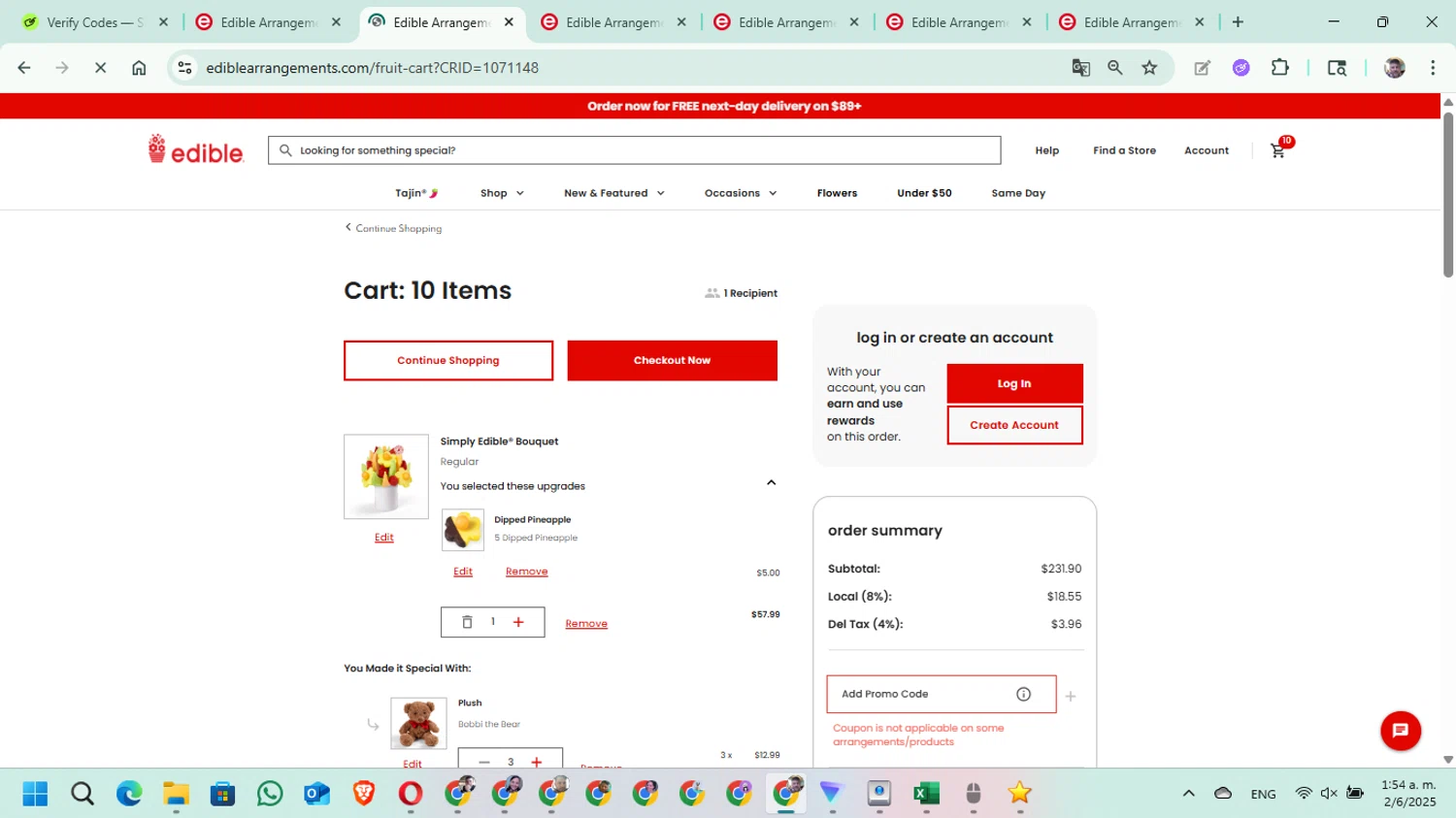The image size is (1456, 818).
Task: Click the Dipped Pineapple thumbnail
Action: (x=463, y=530)
